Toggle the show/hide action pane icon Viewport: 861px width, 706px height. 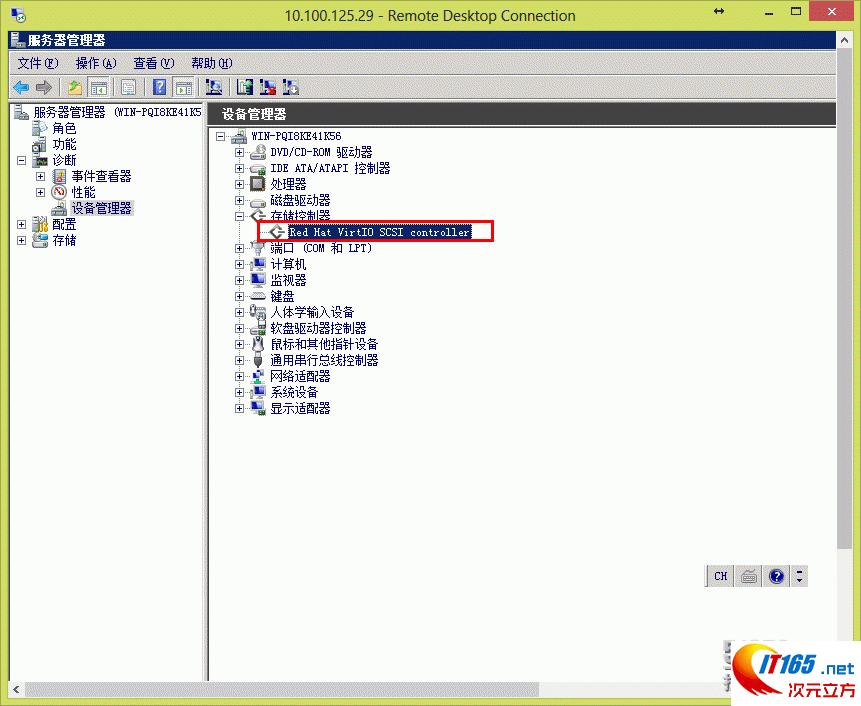tap(183, 87)
